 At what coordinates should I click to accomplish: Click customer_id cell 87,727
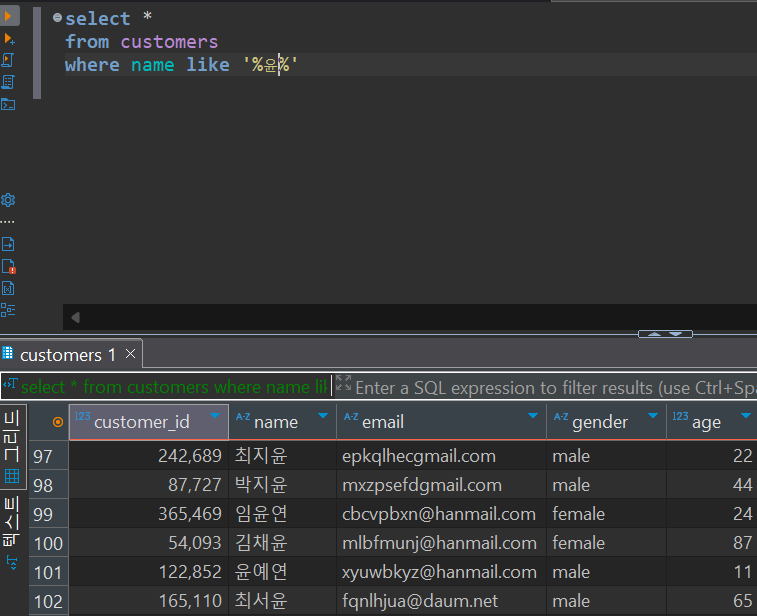pos(149,485)
